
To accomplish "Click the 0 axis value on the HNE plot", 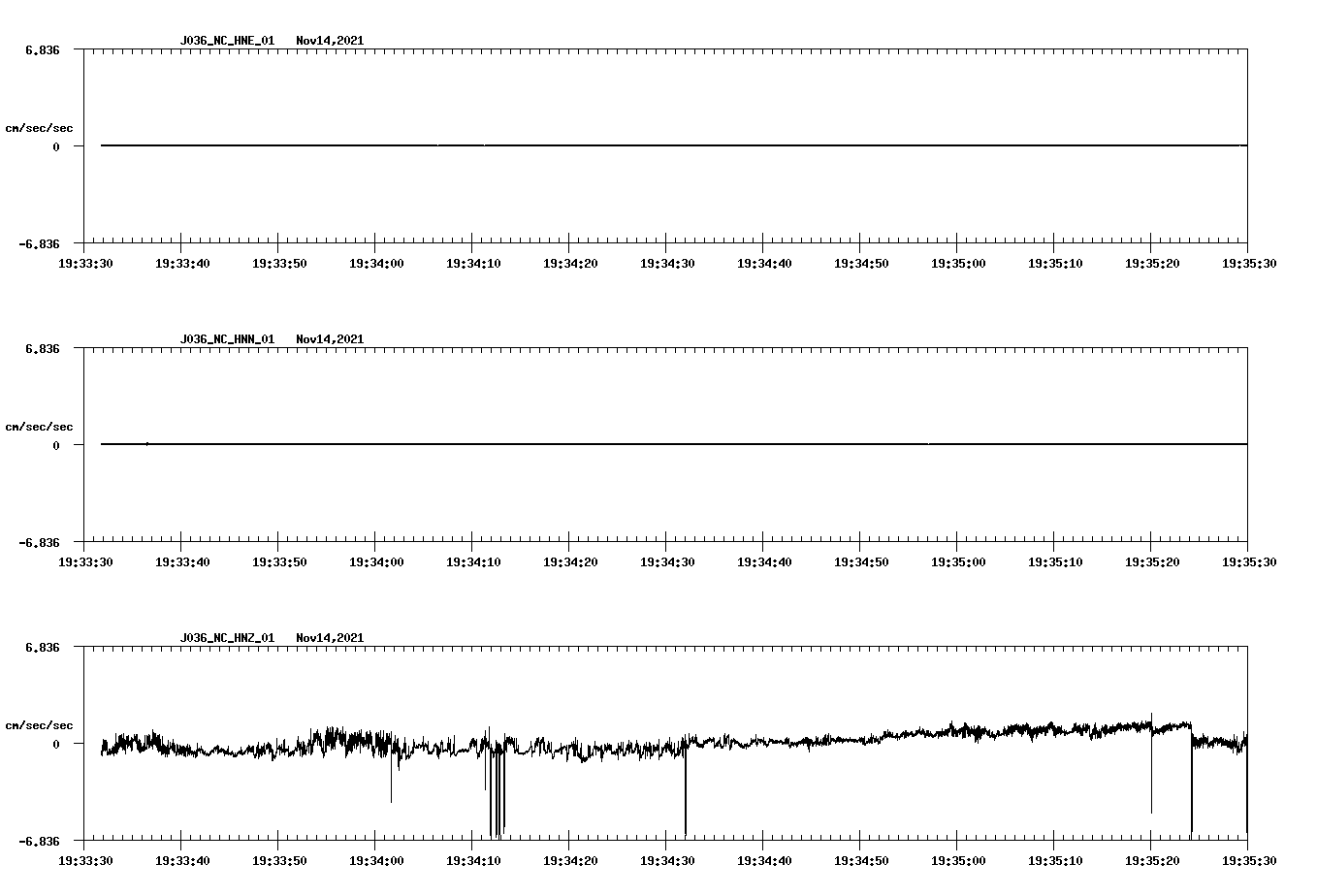I will point(56,146).
